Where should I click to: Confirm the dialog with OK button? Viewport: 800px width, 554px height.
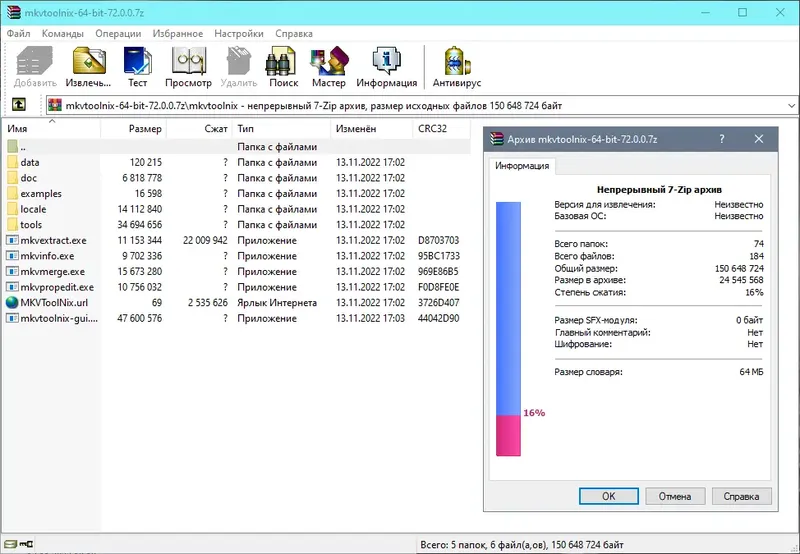coord(609,496)
